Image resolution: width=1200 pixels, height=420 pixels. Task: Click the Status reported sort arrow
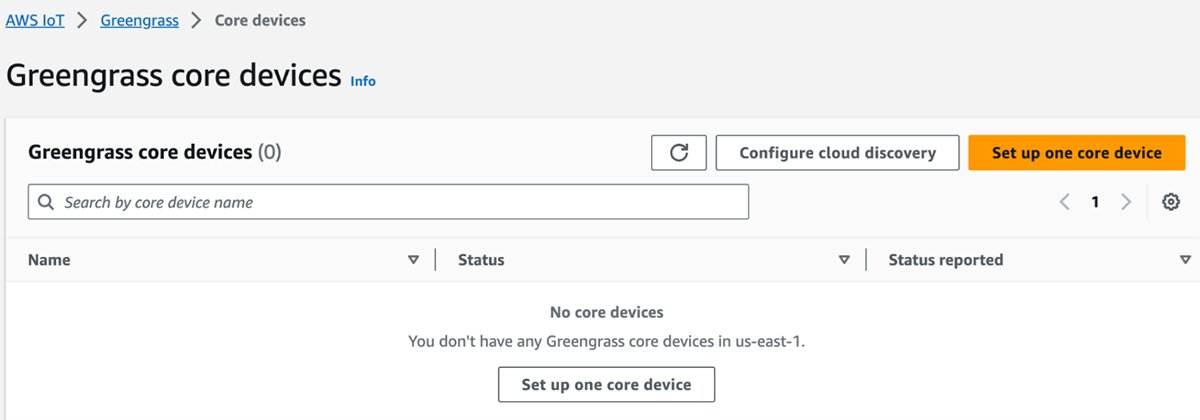click(1184, 260)
